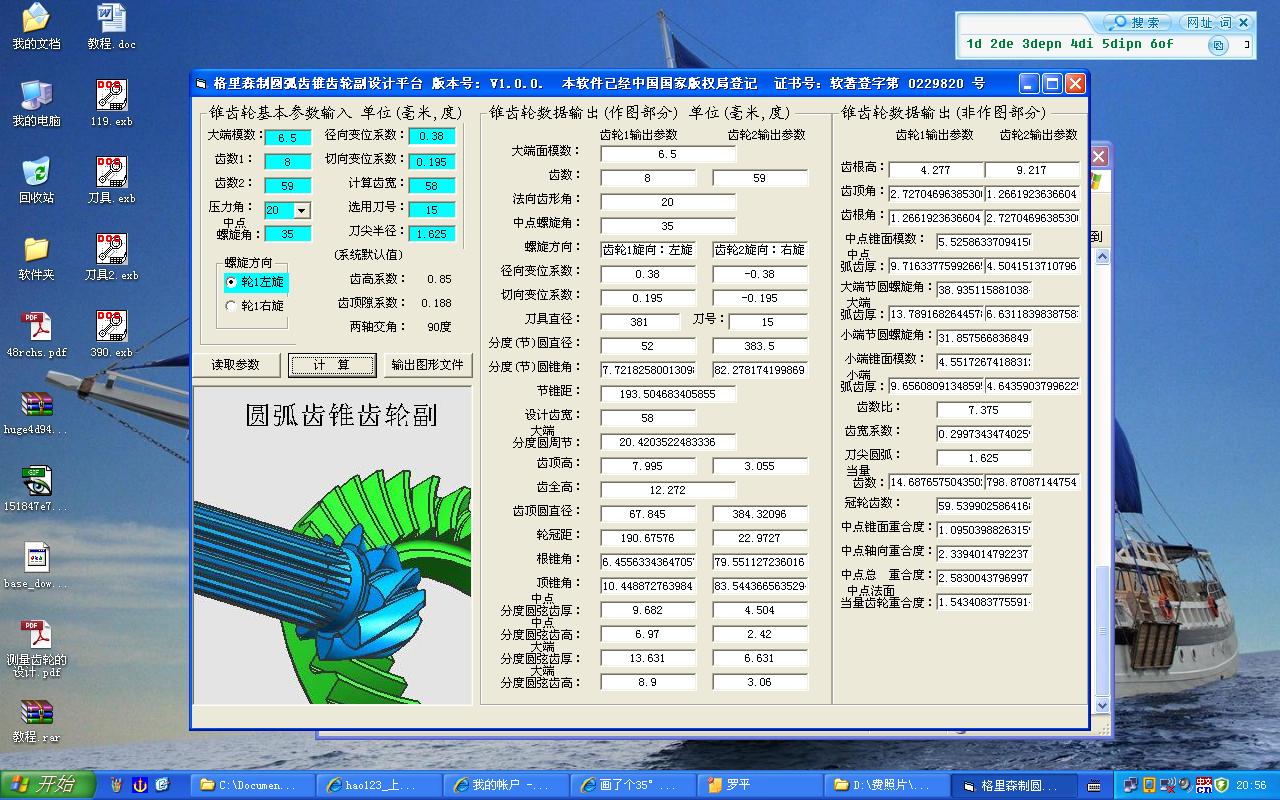Maximize the gear design window
Screen dimensions: 1280x800
[1052, 83]
